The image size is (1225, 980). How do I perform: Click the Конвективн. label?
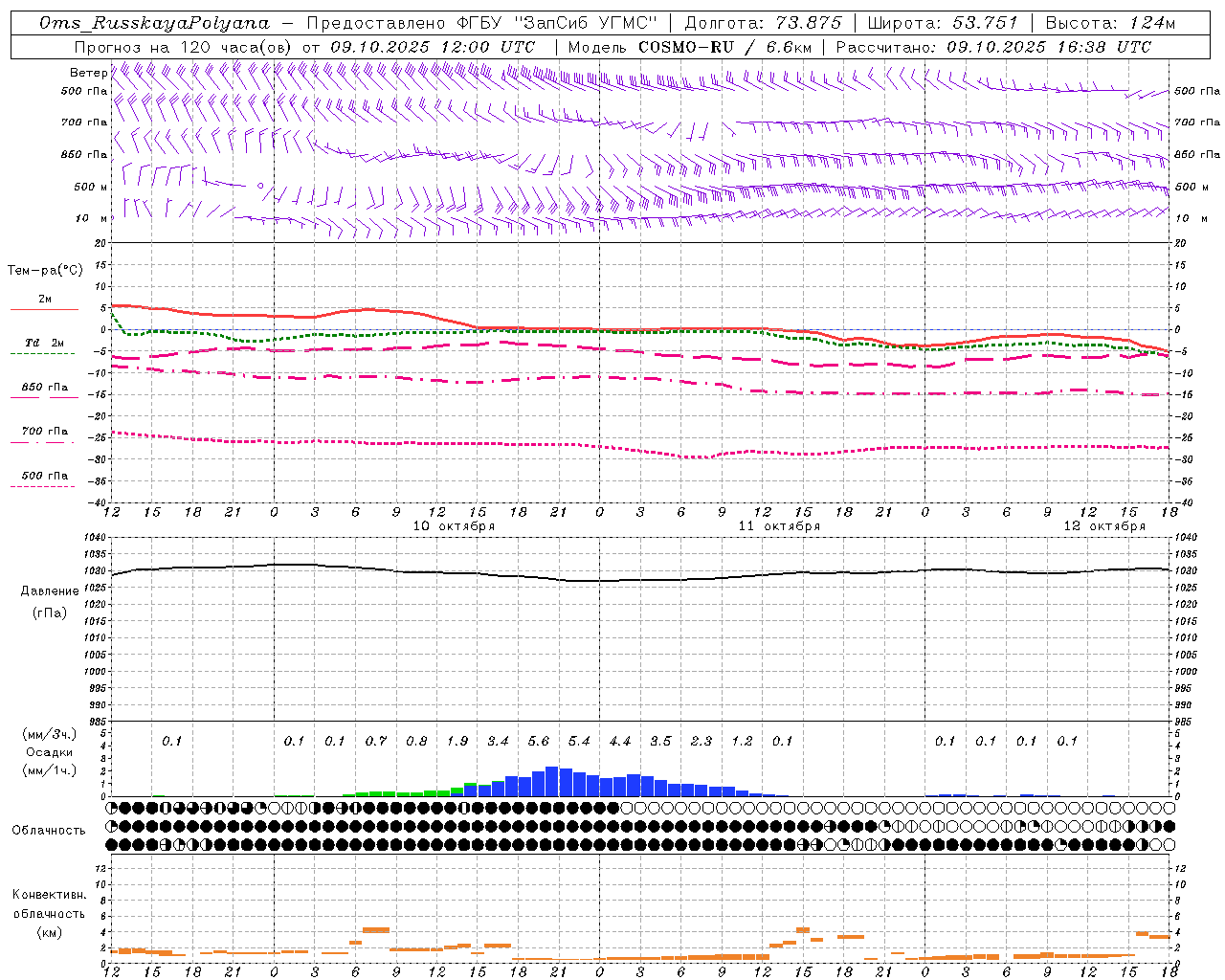(49, 894)
